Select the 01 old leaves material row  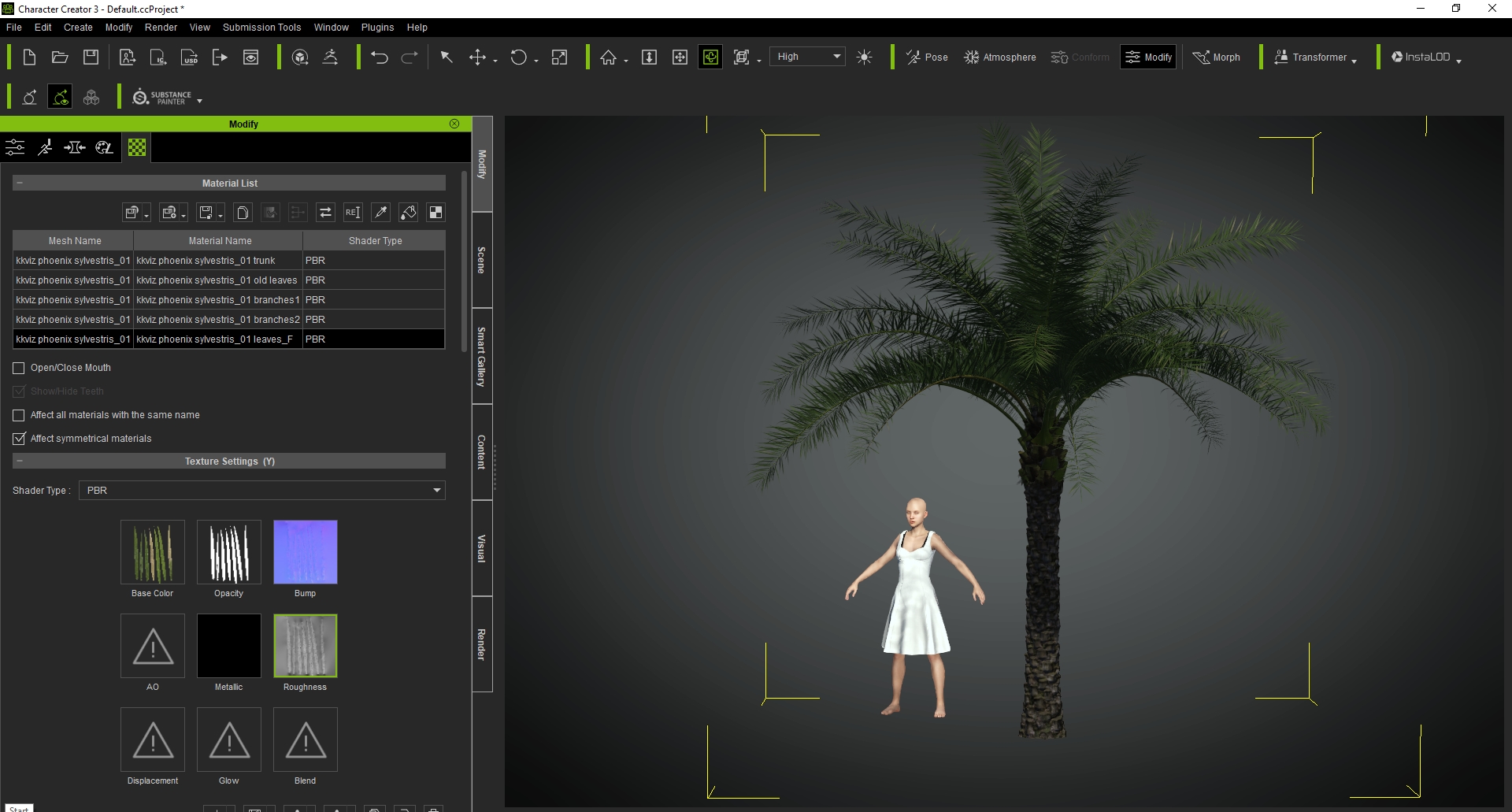click(x=229, y=280)
